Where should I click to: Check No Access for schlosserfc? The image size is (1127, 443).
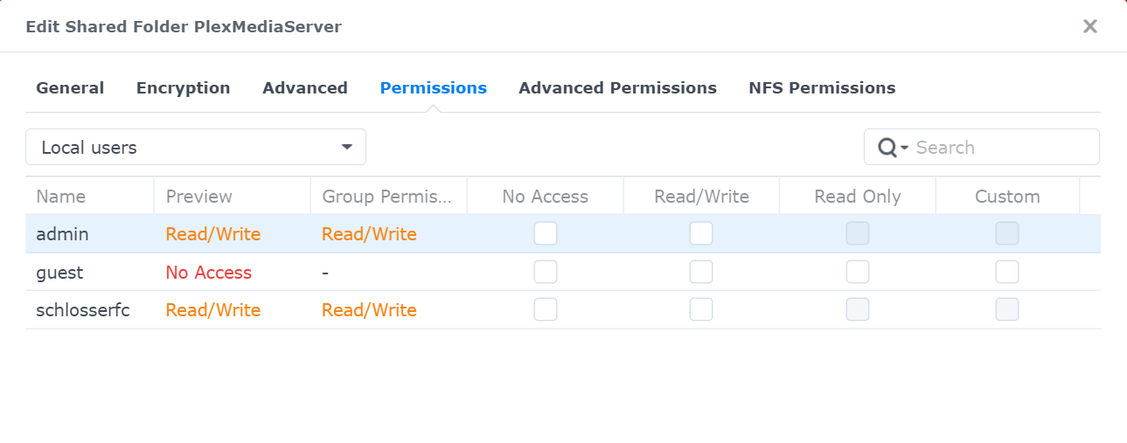point(545,310)
